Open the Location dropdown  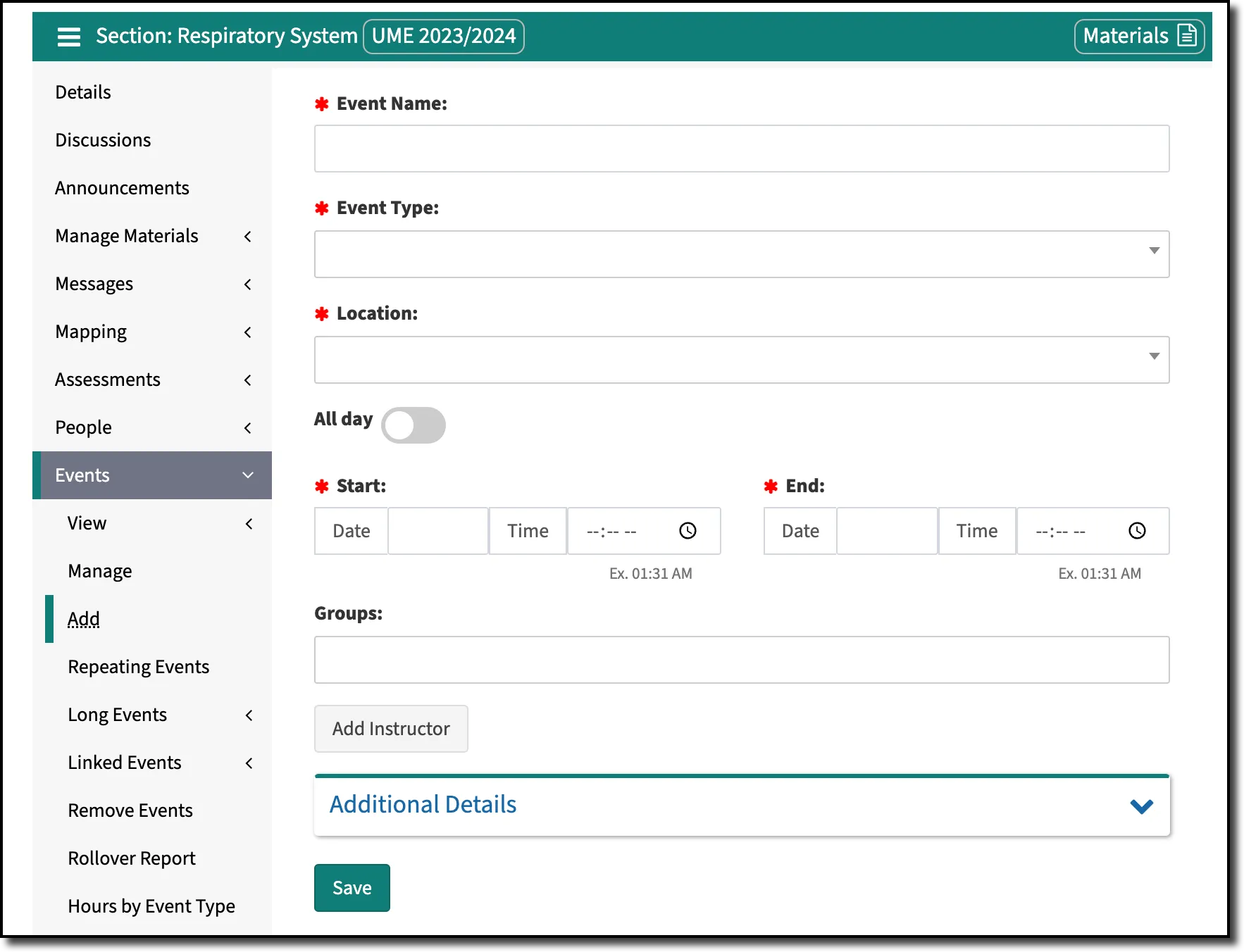pos(742,360)
